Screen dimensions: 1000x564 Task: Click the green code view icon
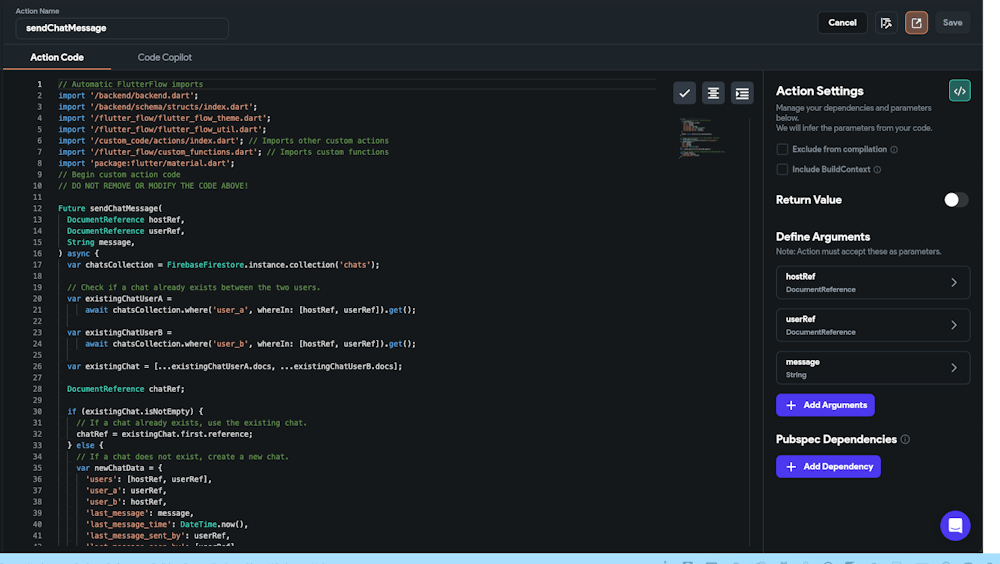click(x=959, y=91)
